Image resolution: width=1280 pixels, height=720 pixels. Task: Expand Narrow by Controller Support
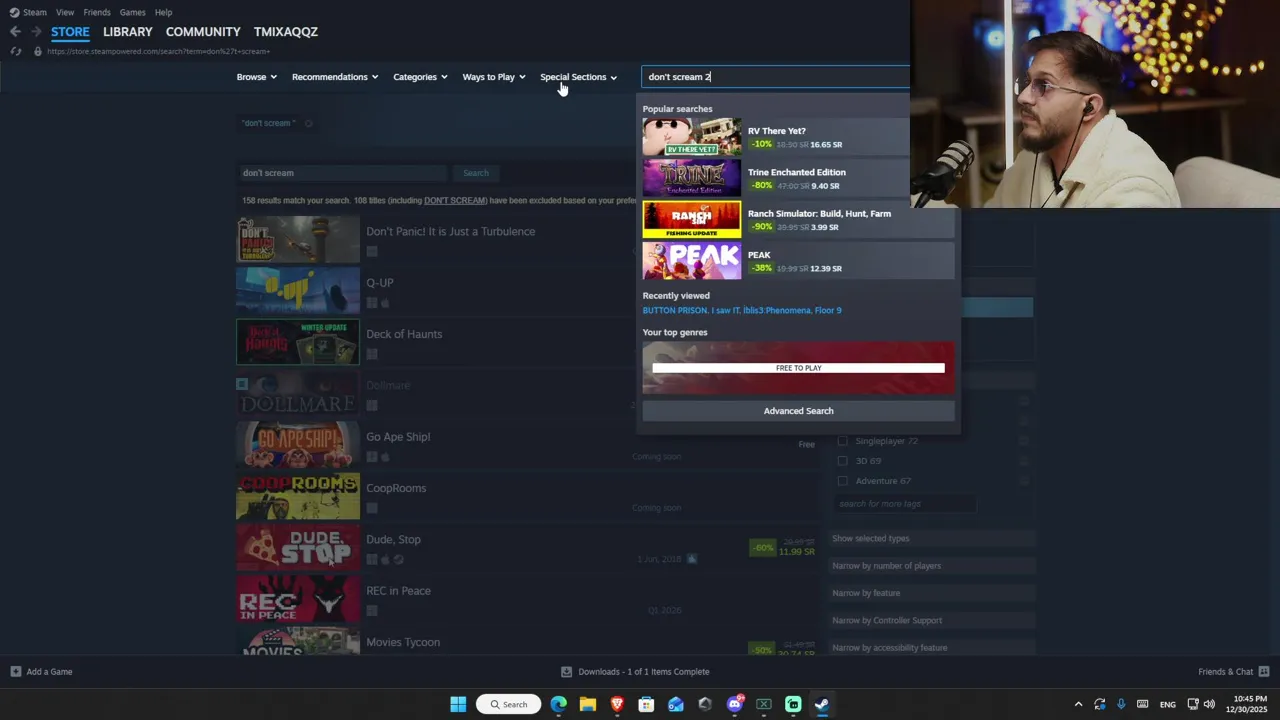[x=930, y=620]
